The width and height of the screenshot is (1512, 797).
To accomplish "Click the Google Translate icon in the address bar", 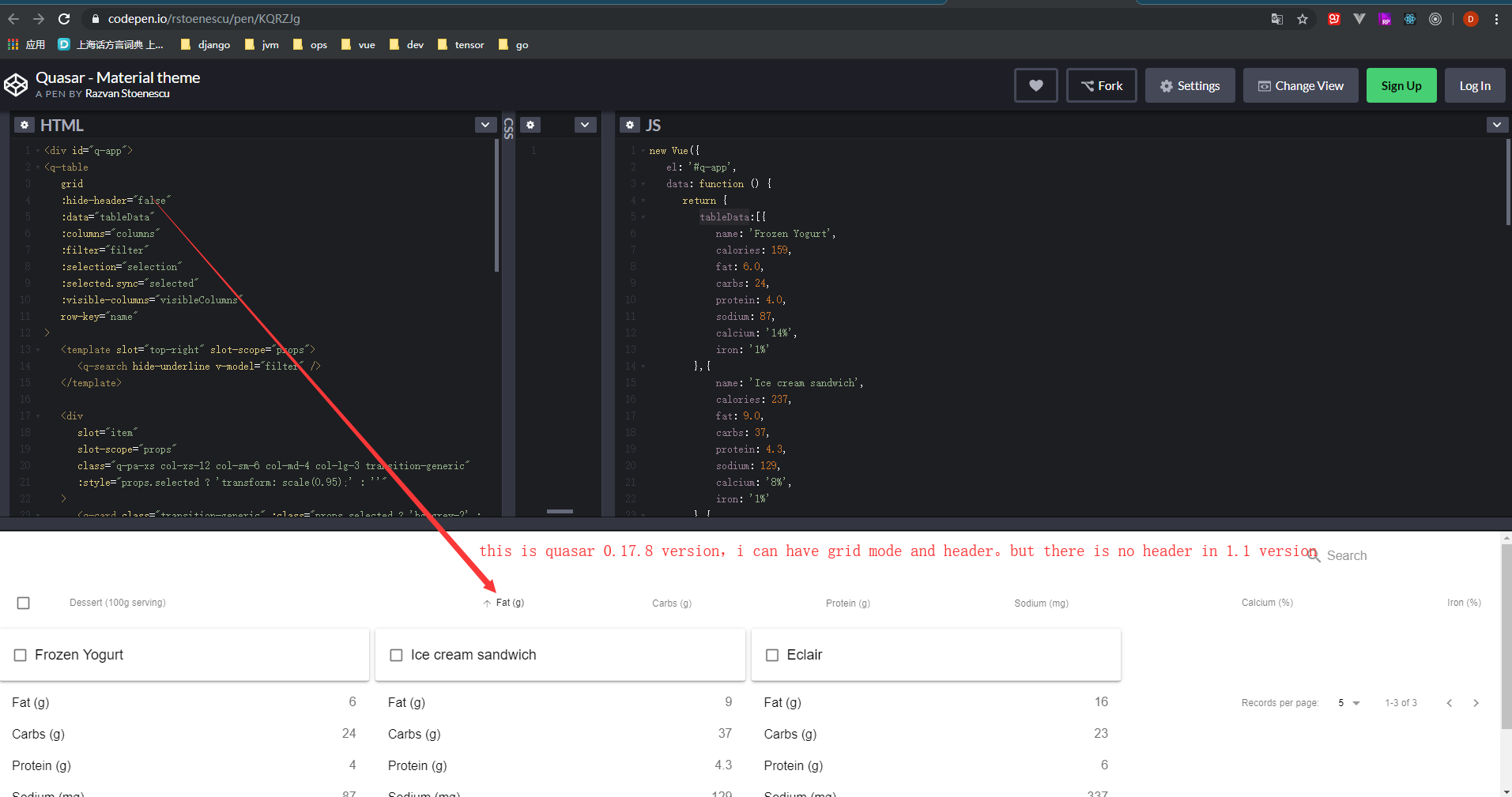I will pos(1277,18).
